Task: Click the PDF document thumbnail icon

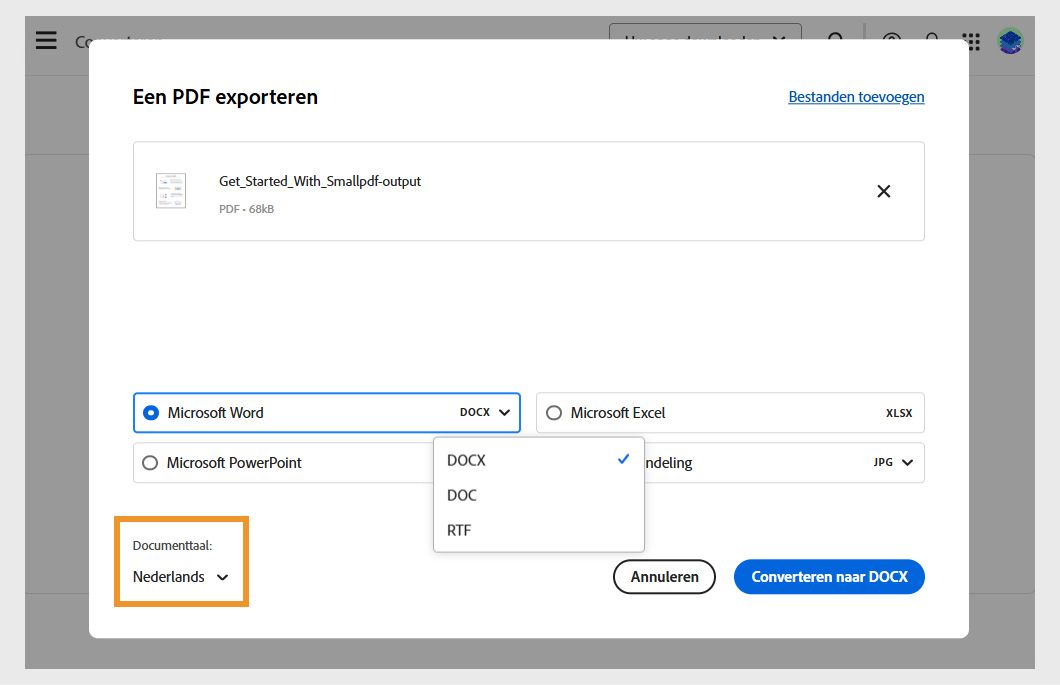Action: (x=170, y=190)
